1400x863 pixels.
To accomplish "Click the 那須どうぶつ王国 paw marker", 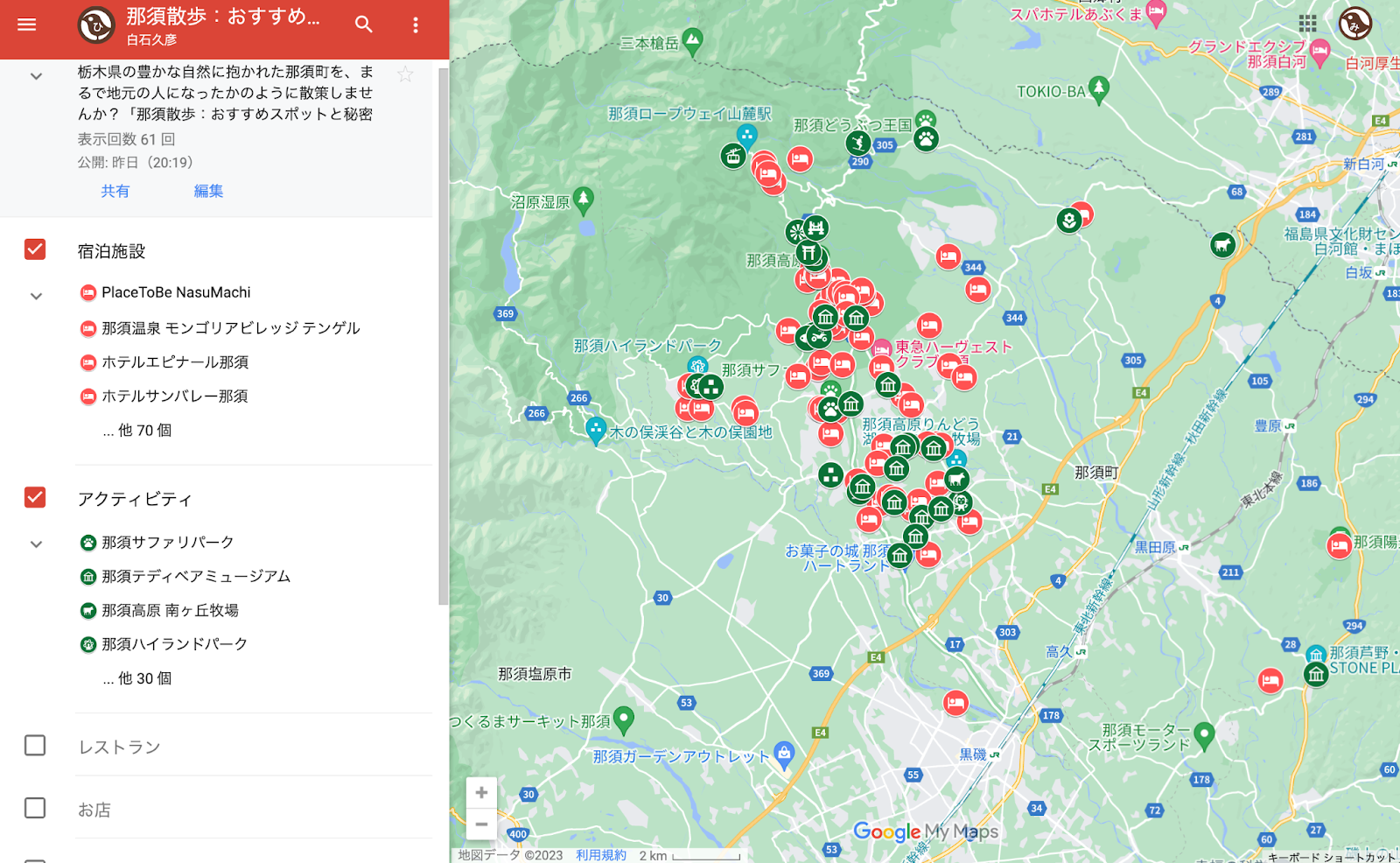I will click(x=926, y=137).
